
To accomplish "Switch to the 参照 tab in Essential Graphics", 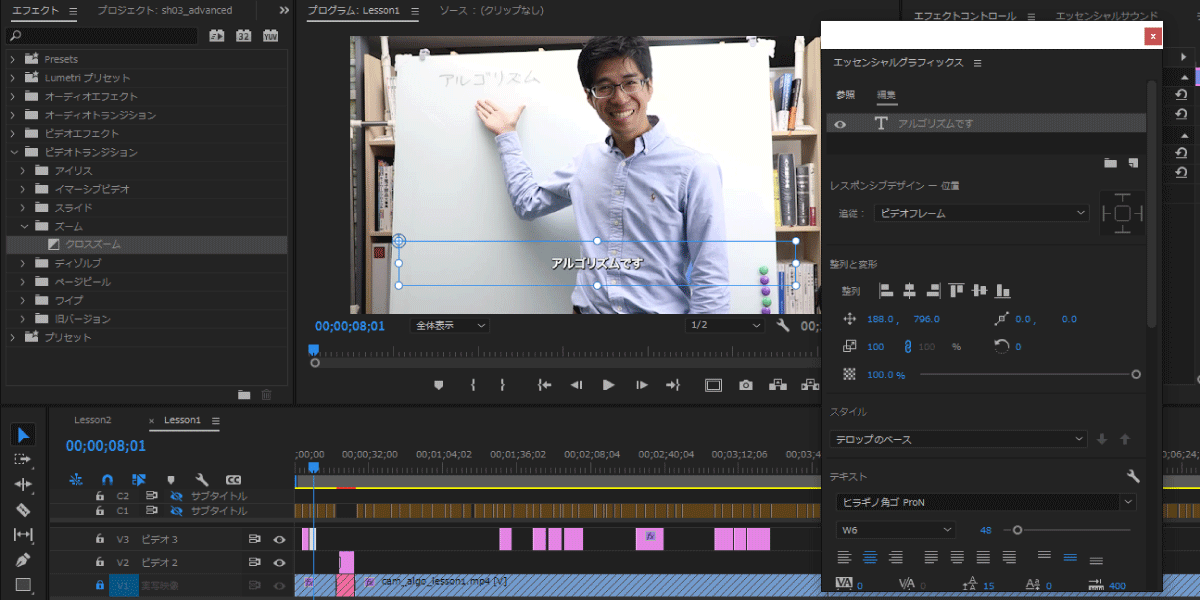I will click(x=846, y=95).
